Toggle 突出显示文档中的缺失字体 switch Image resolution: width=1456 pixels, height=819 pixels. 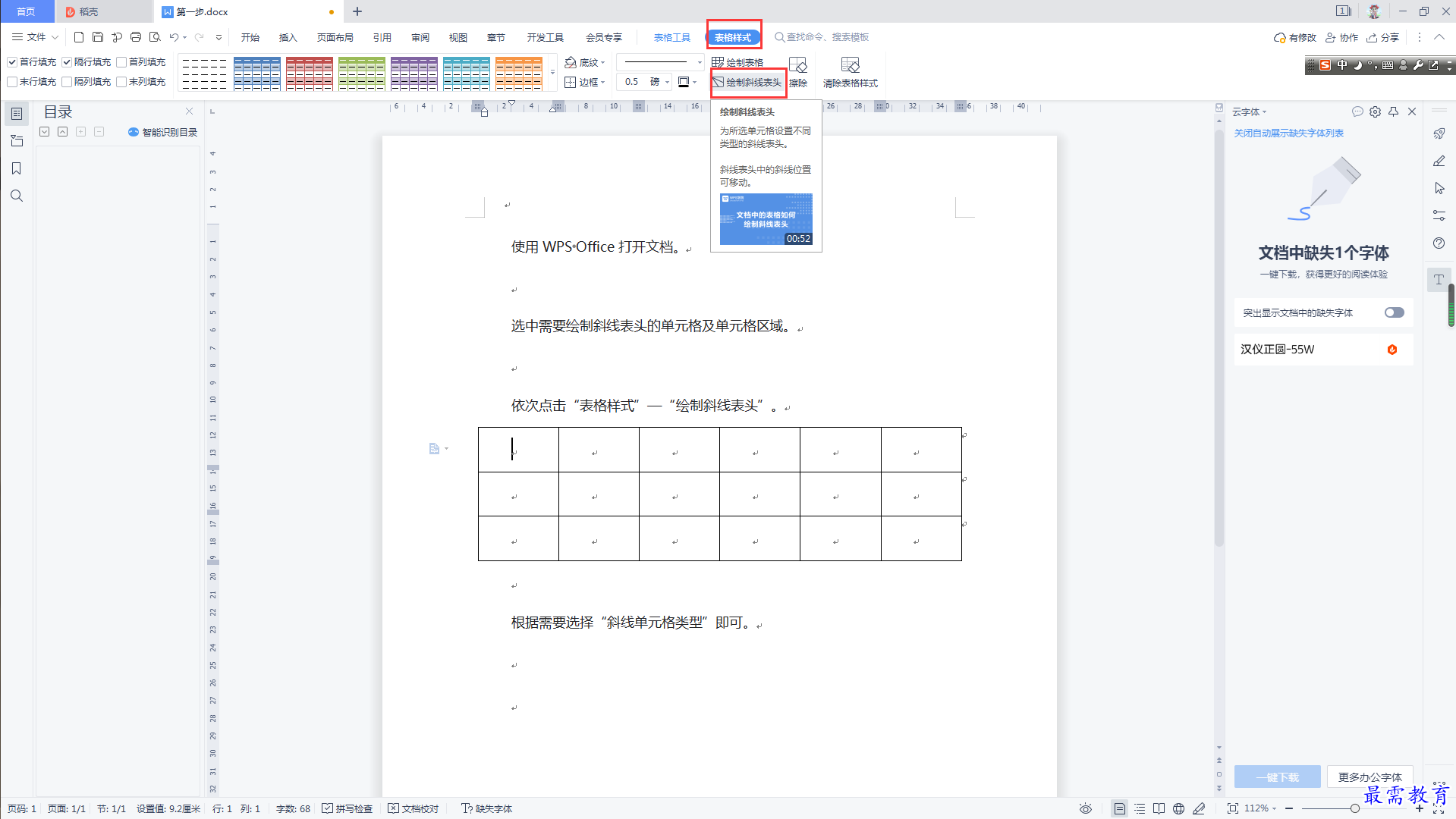1394,312
